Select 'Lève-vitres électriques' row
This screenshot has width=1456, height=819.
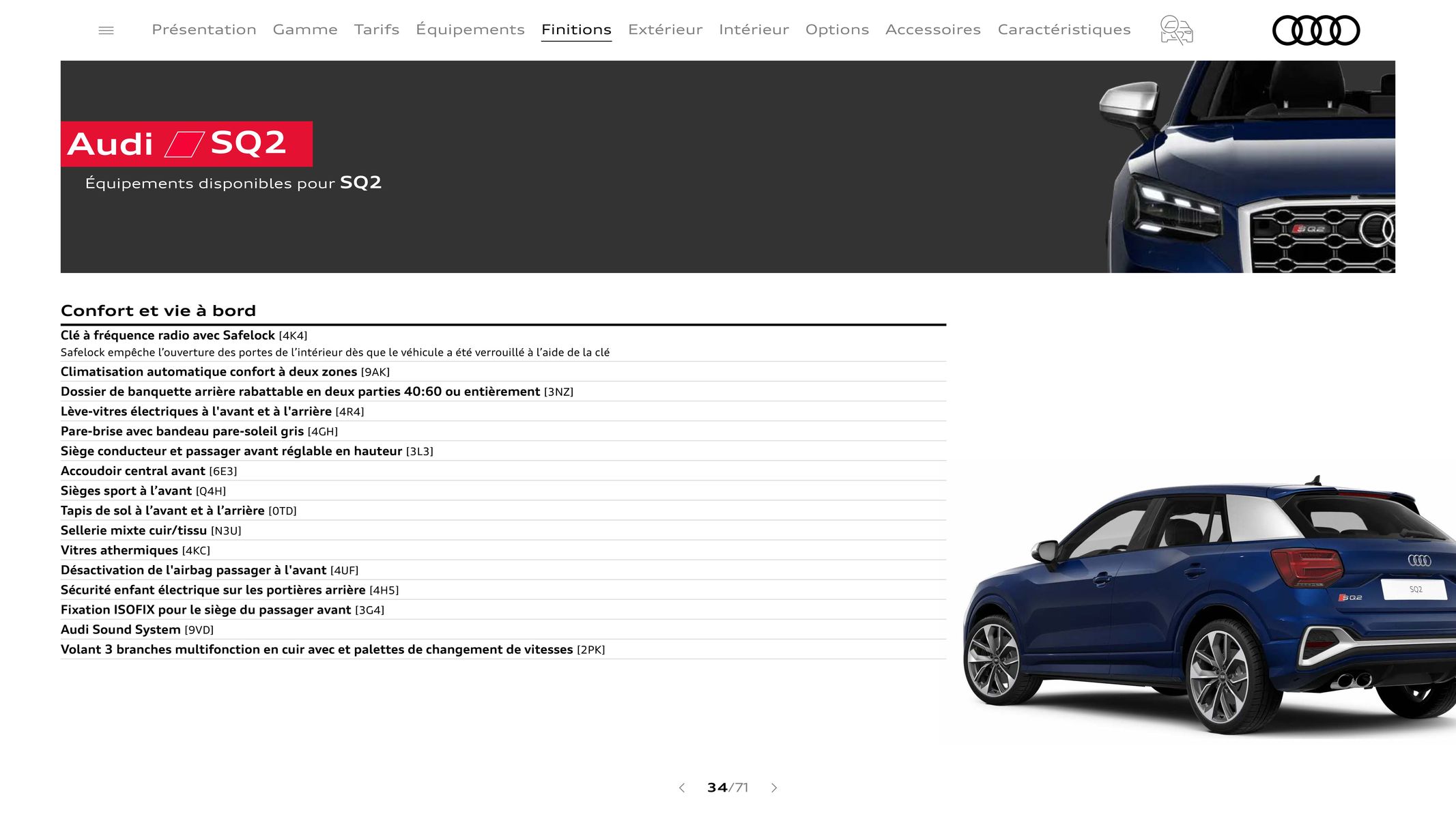tap(503, 411)
